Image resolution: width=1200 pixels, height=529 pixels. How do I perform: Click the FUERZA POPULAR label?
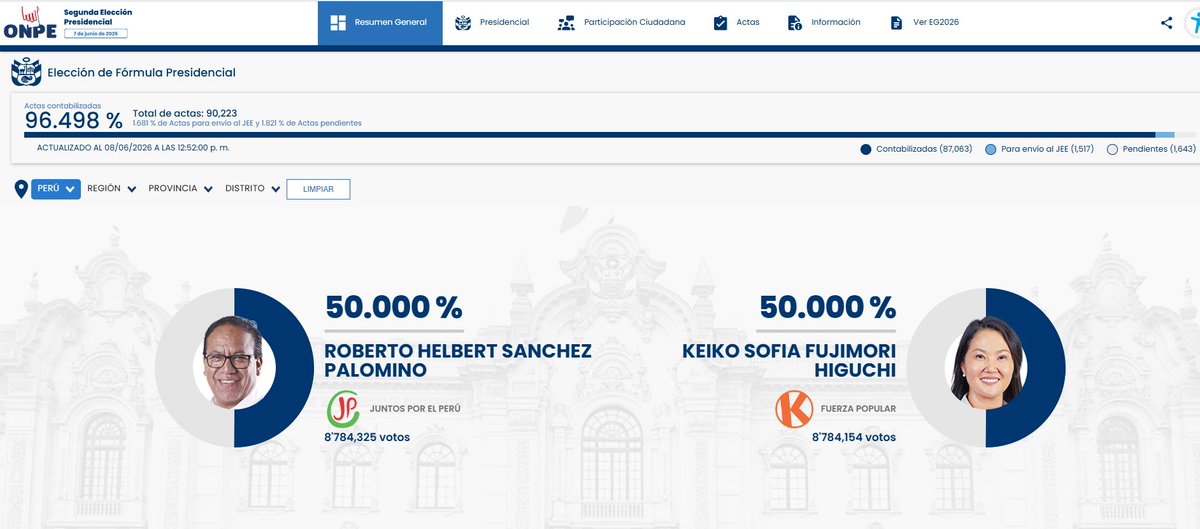click(x=857, y=409)
